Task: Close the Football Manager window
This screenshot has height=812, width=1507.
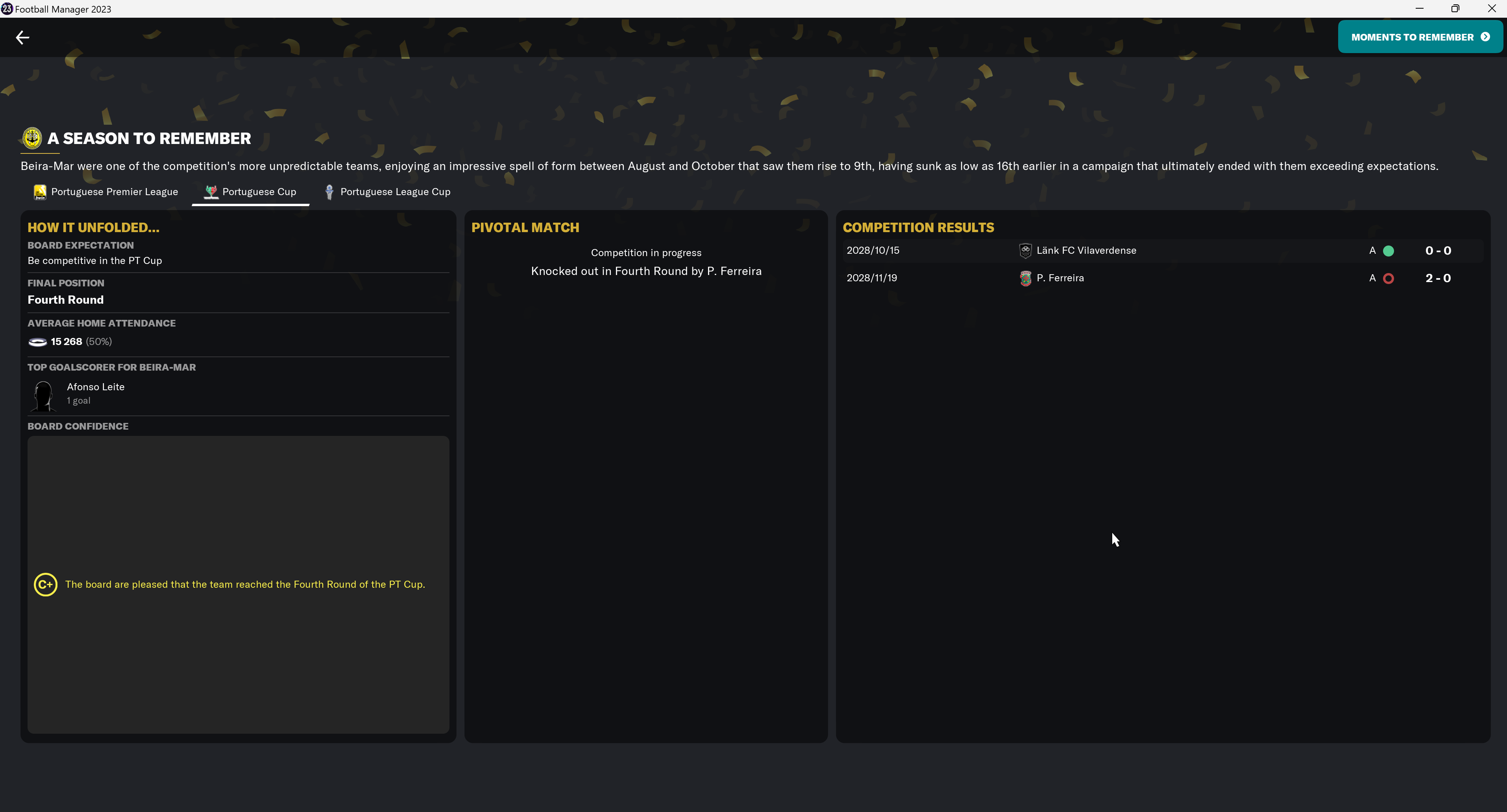Action: 1491,8
